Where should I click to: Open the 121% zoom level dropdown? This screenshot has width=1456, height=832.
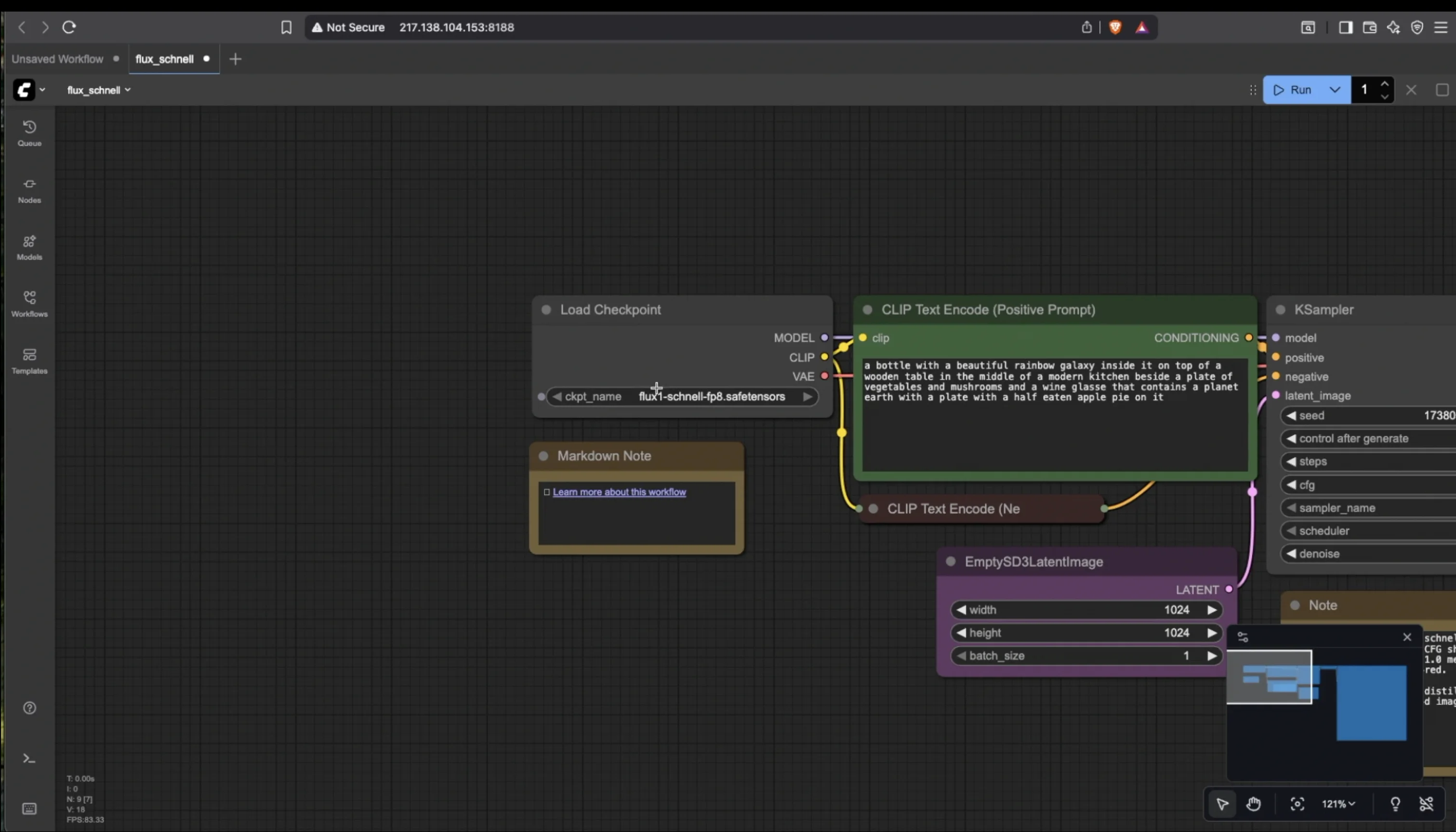pyautogui.click(x=1338, y=804)
